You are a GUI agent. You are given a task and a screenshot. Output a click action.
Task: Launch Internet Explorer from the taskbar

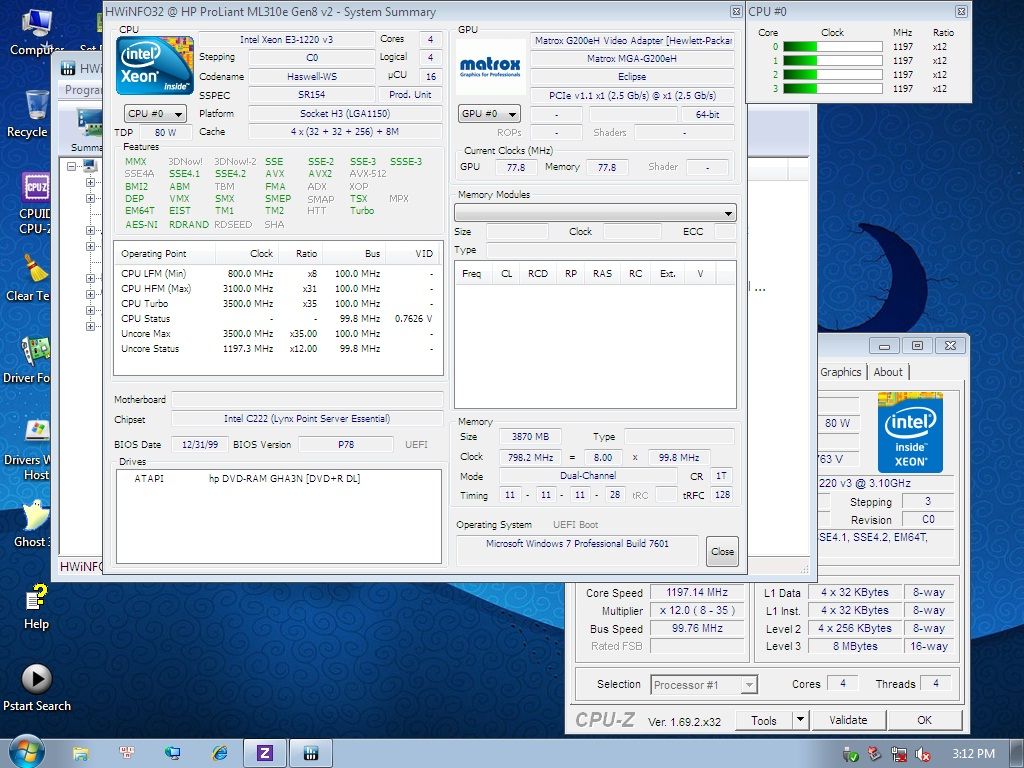pos(220,752)
